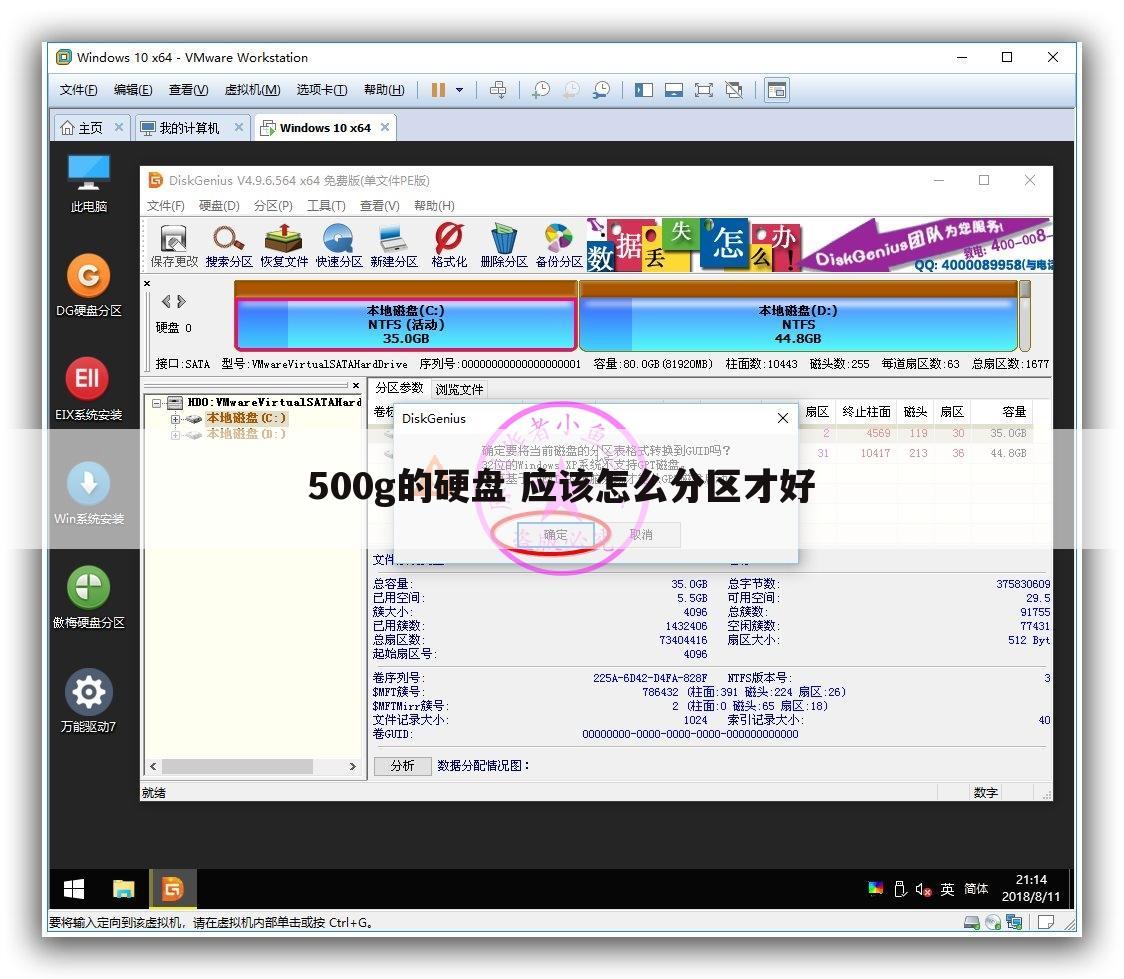This screenshot has width=1124, height=979.
Task: Open VMware 选项卡(T) menu
Action: point(322,90)
